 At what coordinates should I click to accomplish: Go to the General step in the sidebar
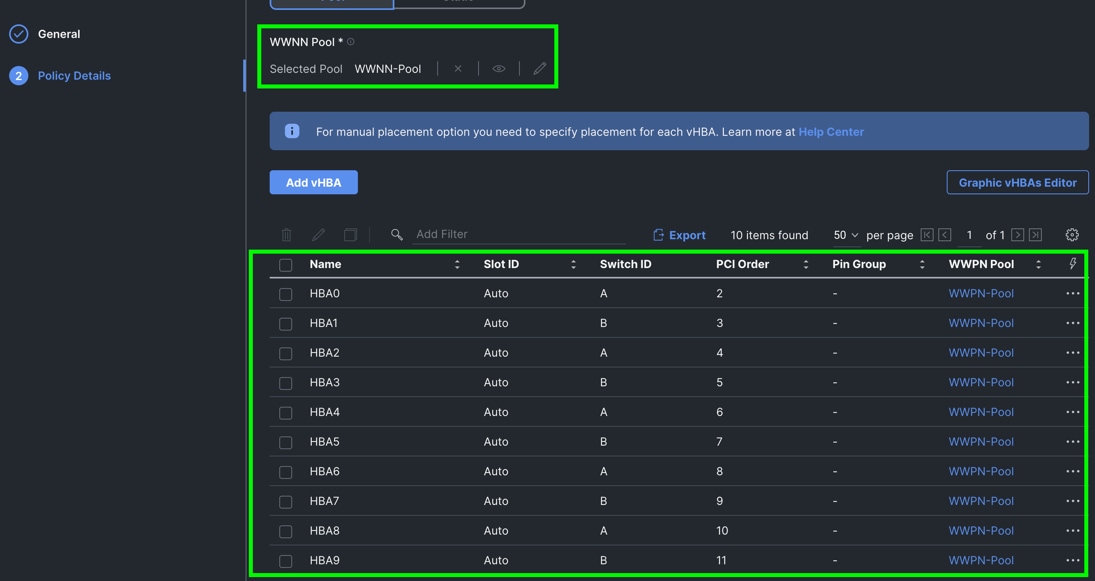point(59,34)
